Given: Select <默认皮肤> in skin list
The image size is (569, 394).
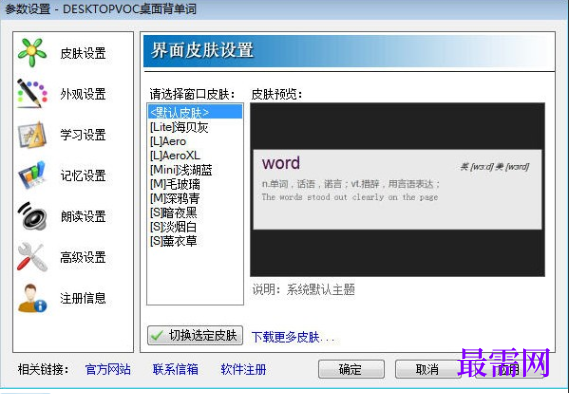Looking at the screenshot, I should pyautogui.click(x=195, y=112).
